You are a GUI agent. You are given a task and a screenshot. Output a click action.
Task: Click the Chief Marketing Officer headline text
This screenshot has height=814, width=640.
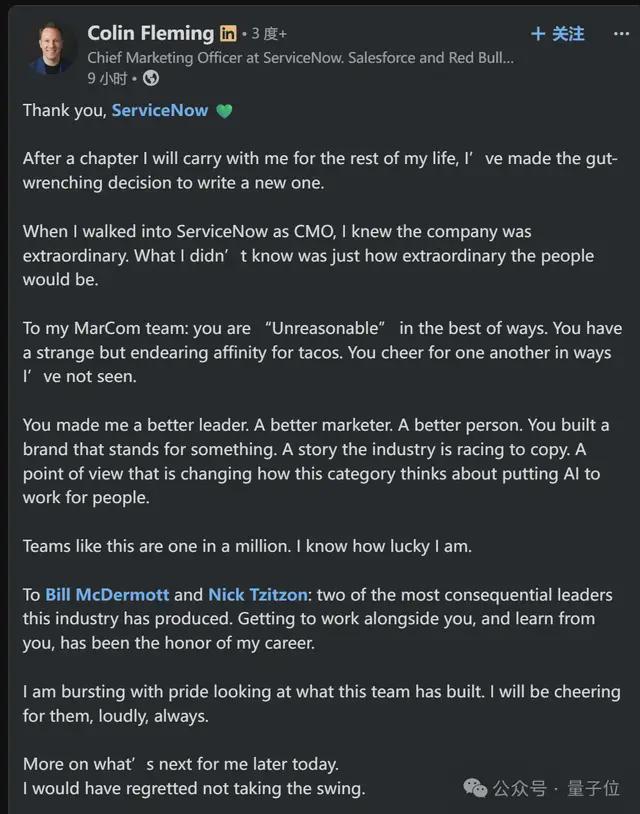coord(300,58)
